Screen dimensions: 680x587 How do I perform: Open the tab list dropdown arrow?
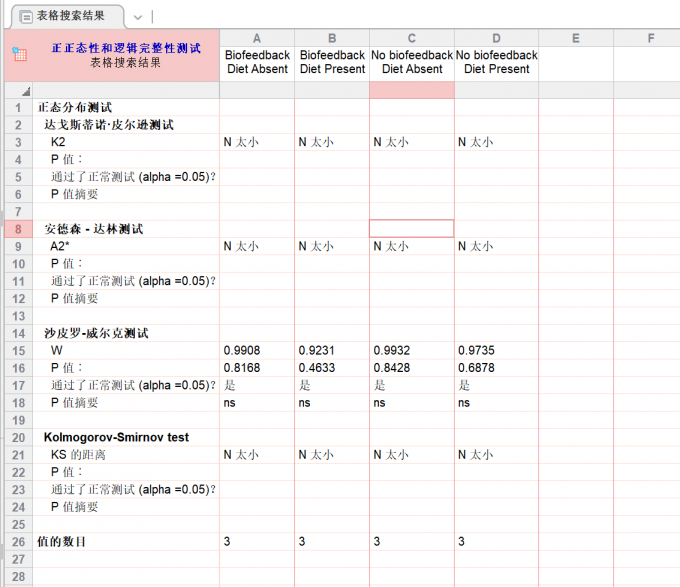[138, 17]
